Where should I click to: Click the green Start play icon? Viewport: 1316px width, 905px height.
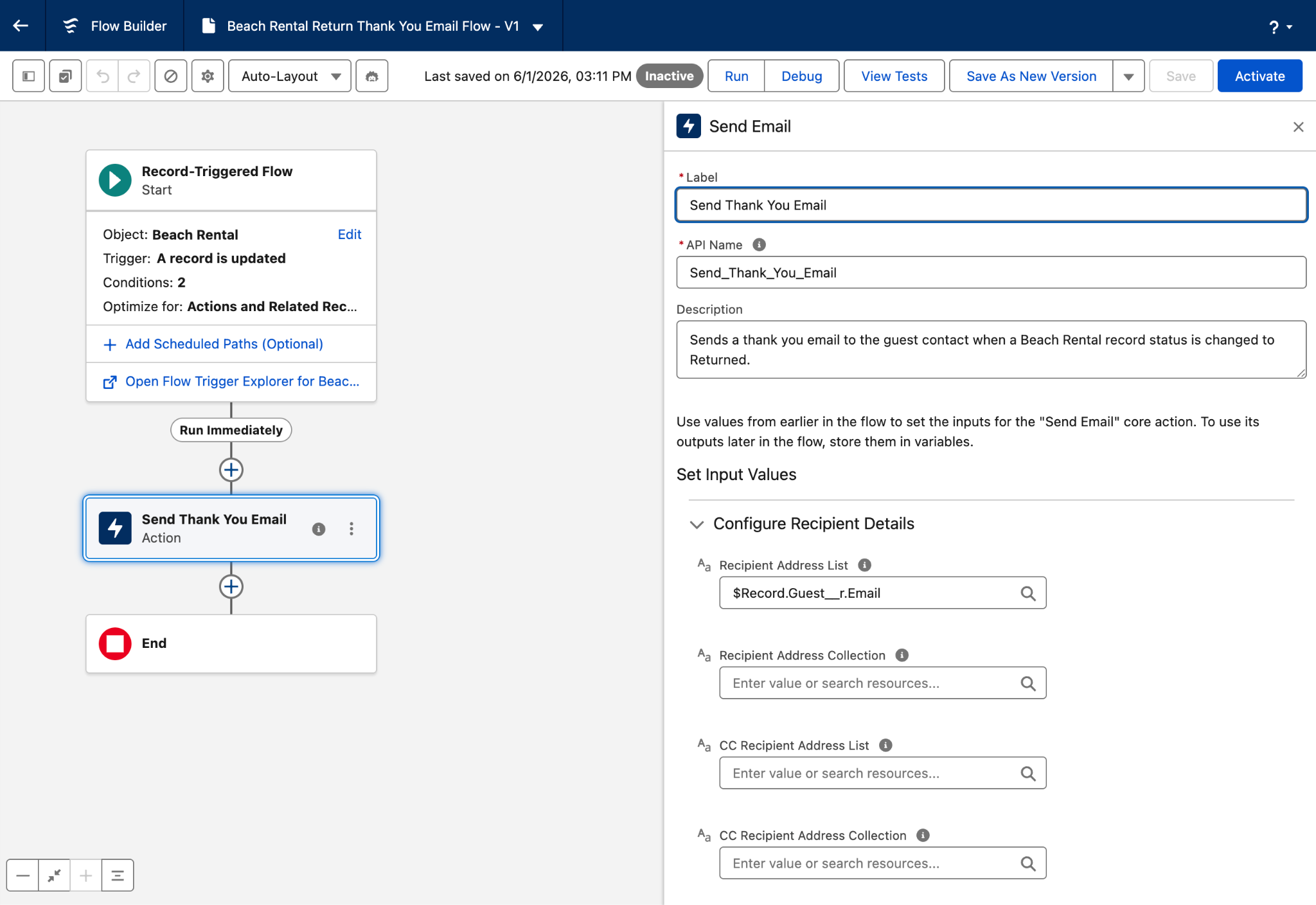[115, 180]
